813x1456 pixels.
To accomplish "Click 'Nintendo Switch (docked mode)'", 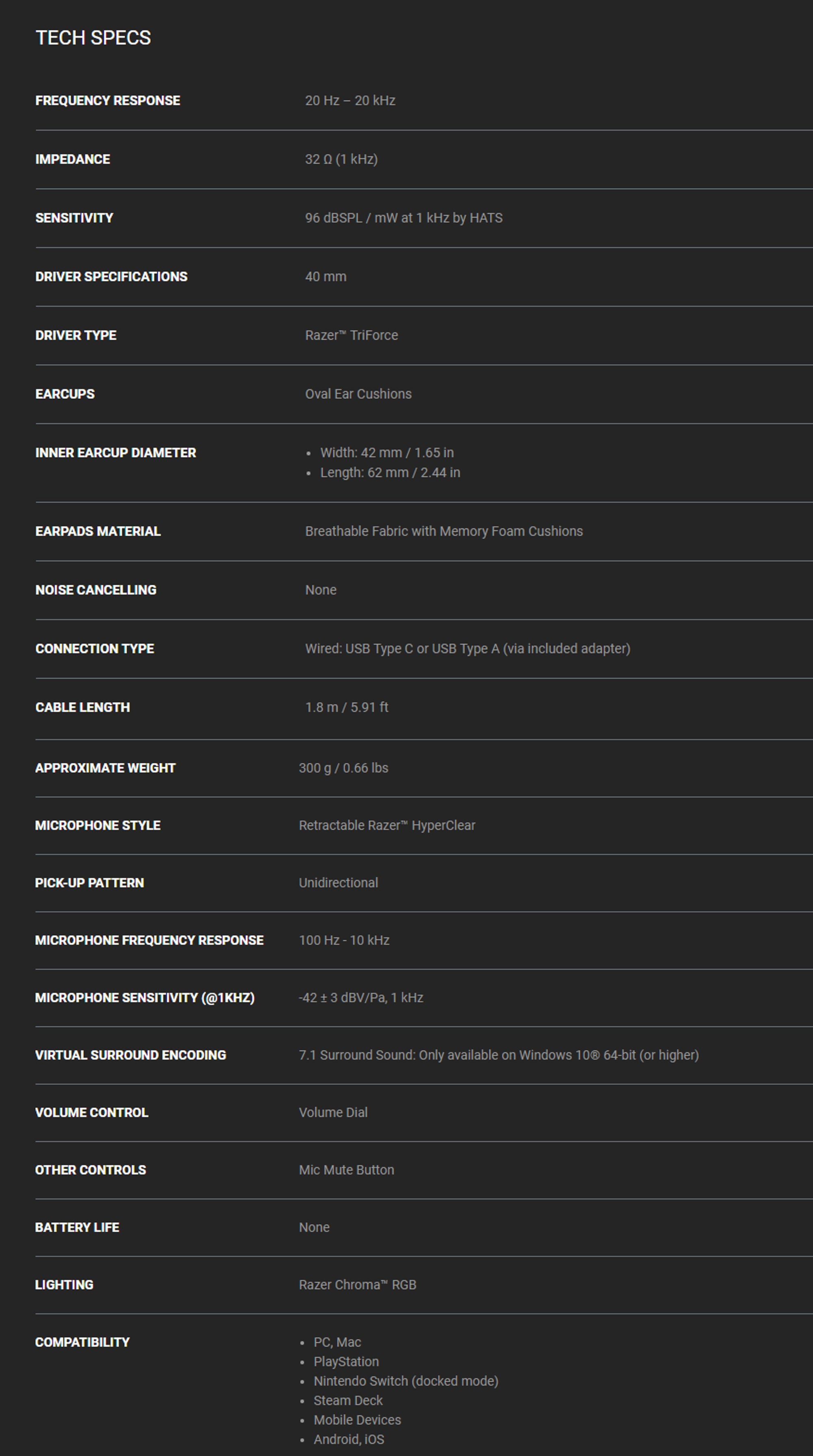I will click(406, 1382).
